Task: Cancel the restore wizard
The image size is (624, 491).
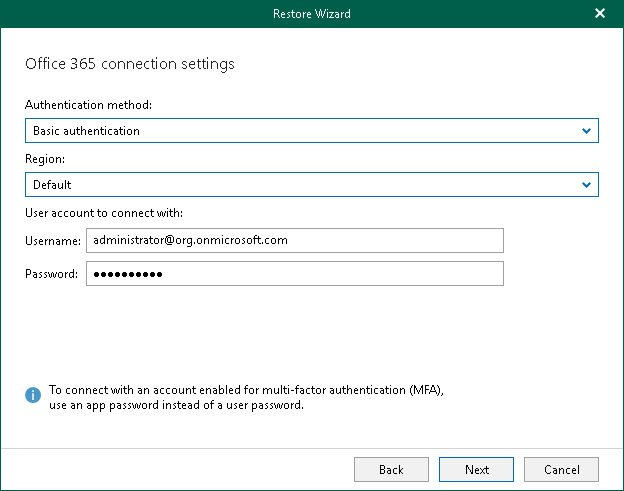Action: (561, 469)
